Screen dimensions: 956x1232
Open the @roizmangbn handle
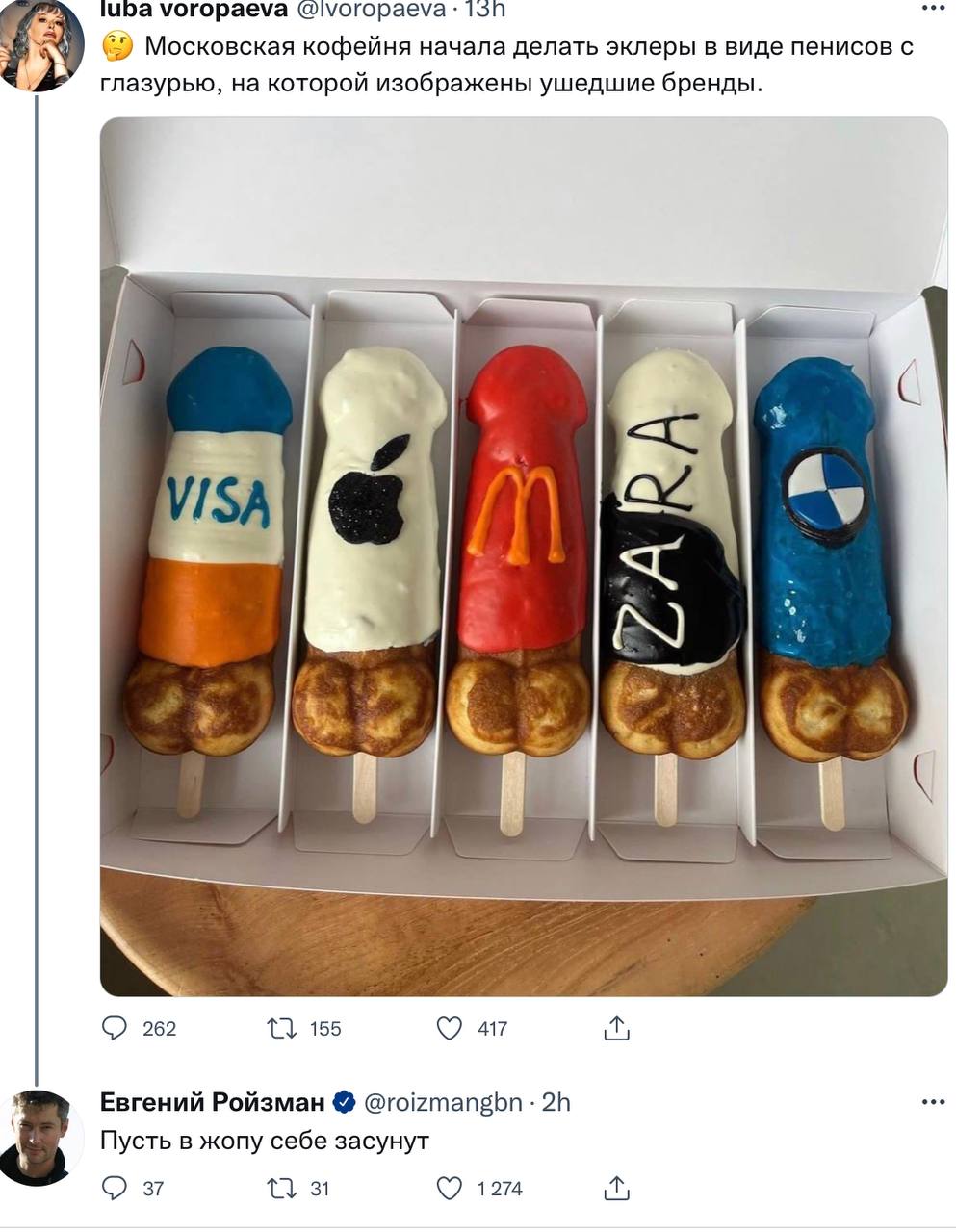pos(442,1102)
